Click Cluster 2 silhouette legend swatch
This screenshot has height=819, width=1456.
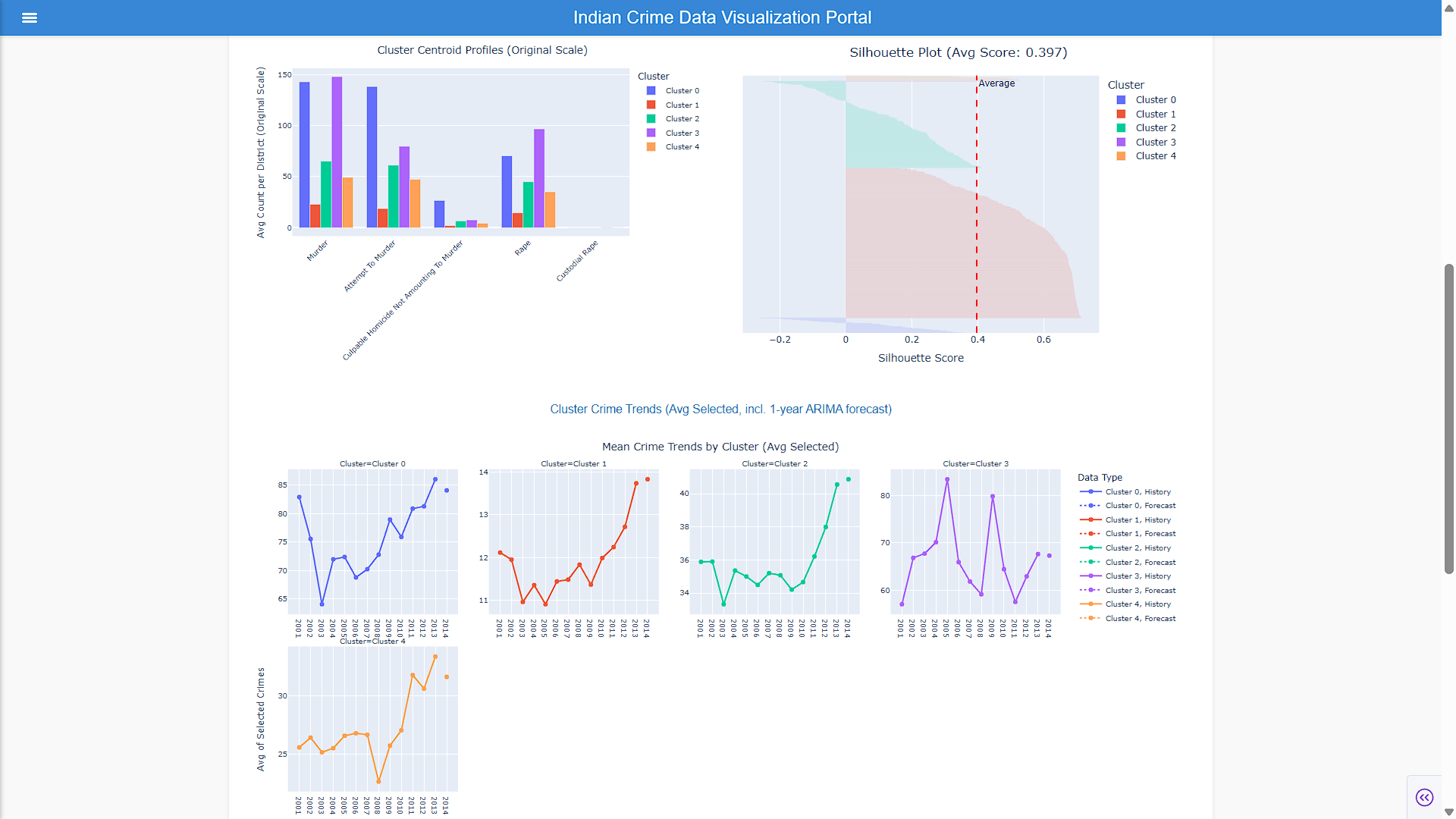[x=1121, y=128]
